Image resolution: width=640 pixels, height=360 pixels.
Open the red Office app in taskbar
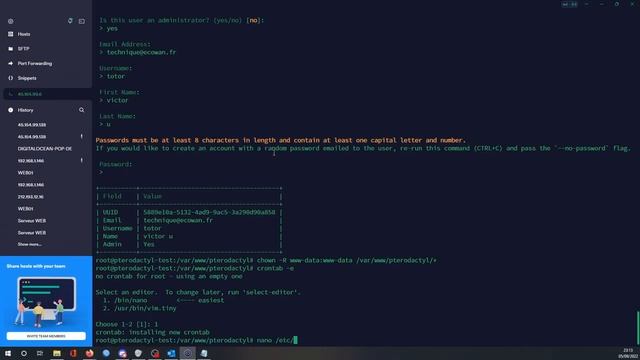[73, 353]
